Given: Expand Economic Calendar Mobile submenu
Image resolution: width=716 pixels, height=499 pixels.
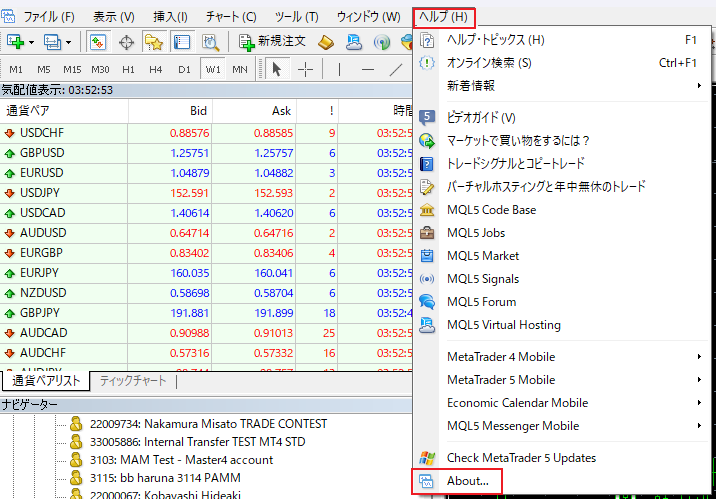Looking at the screenshot, I should pyautogui.click(x=562, y=403).
